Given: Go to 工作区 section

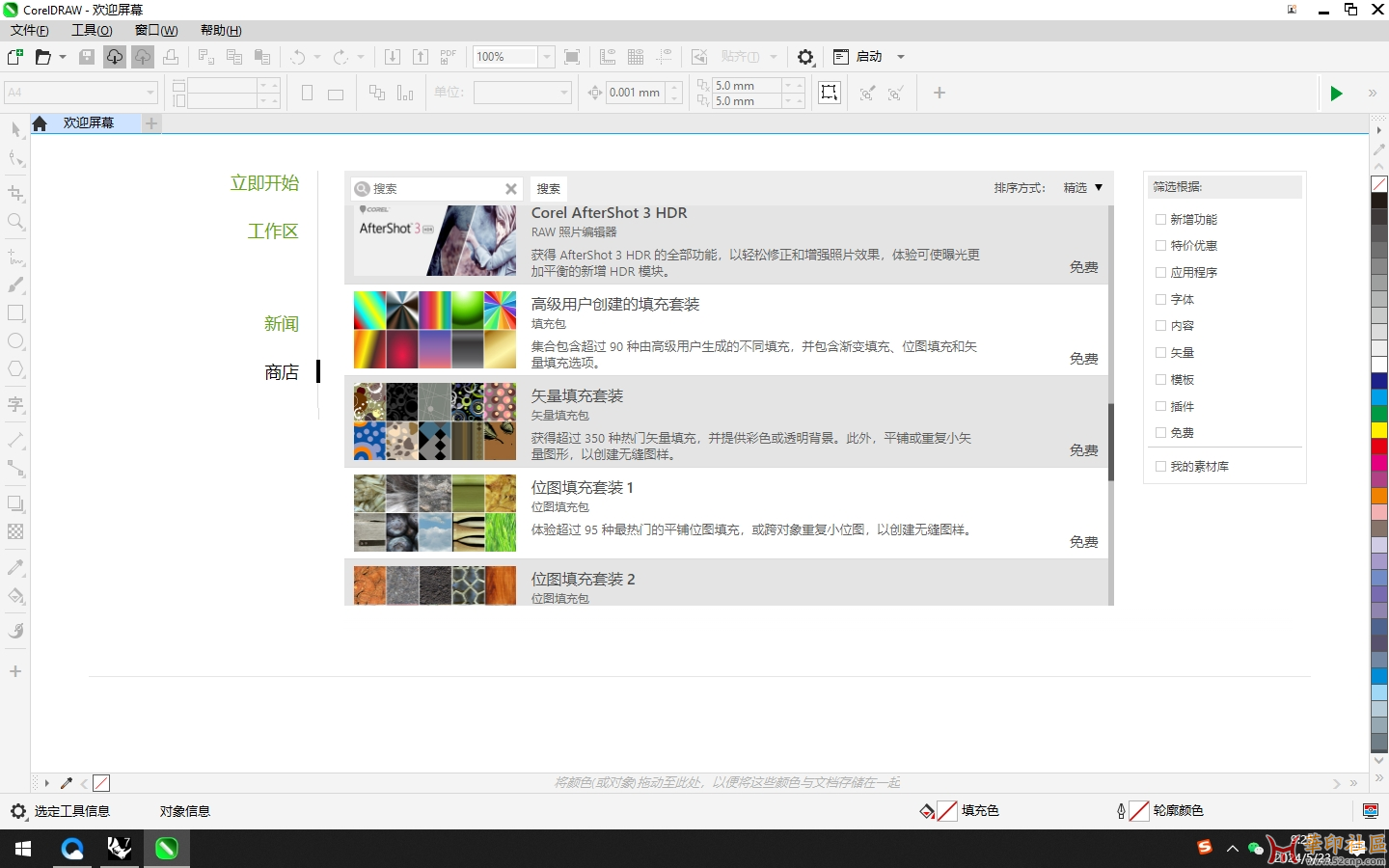Looking at the screenshot, I should click(x=273, y=231).
